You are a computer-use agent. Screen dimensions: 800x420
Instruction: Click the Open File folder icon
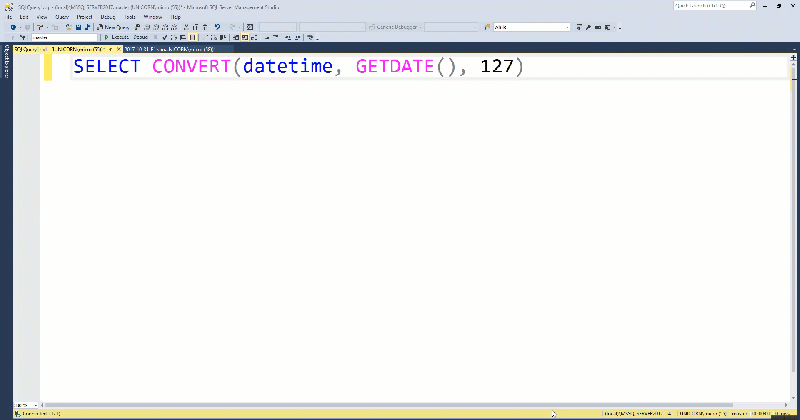pyautogui.click(x=69, y=27)
